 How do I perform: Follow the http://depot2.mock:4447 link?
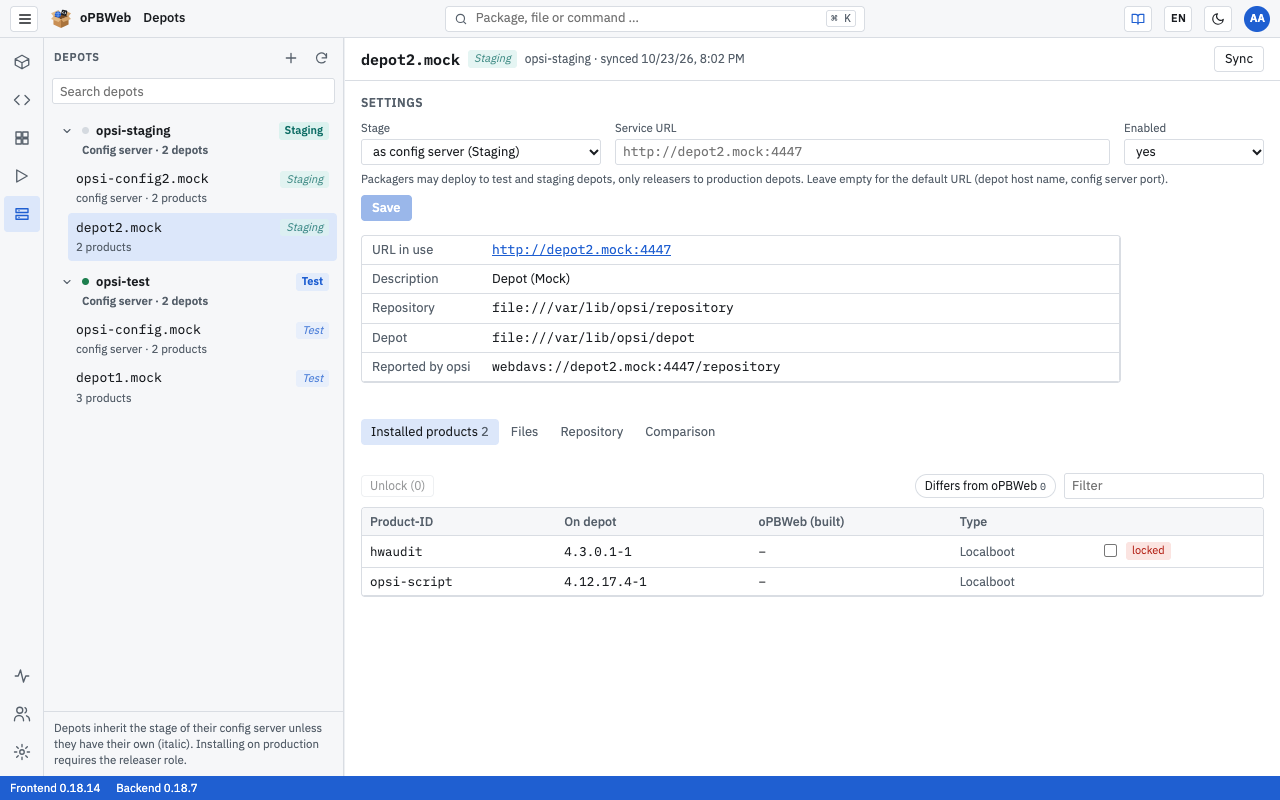point(581,250)
